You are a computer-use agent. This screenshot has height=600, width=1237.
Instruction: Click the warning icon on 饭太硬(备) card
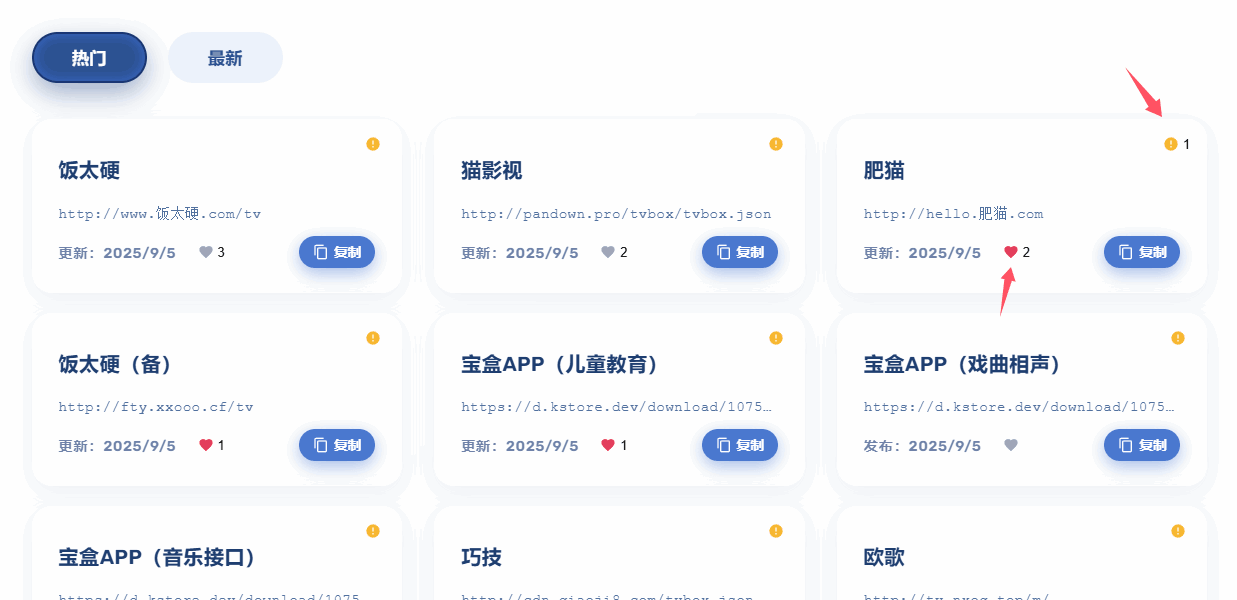coord(373,338)
